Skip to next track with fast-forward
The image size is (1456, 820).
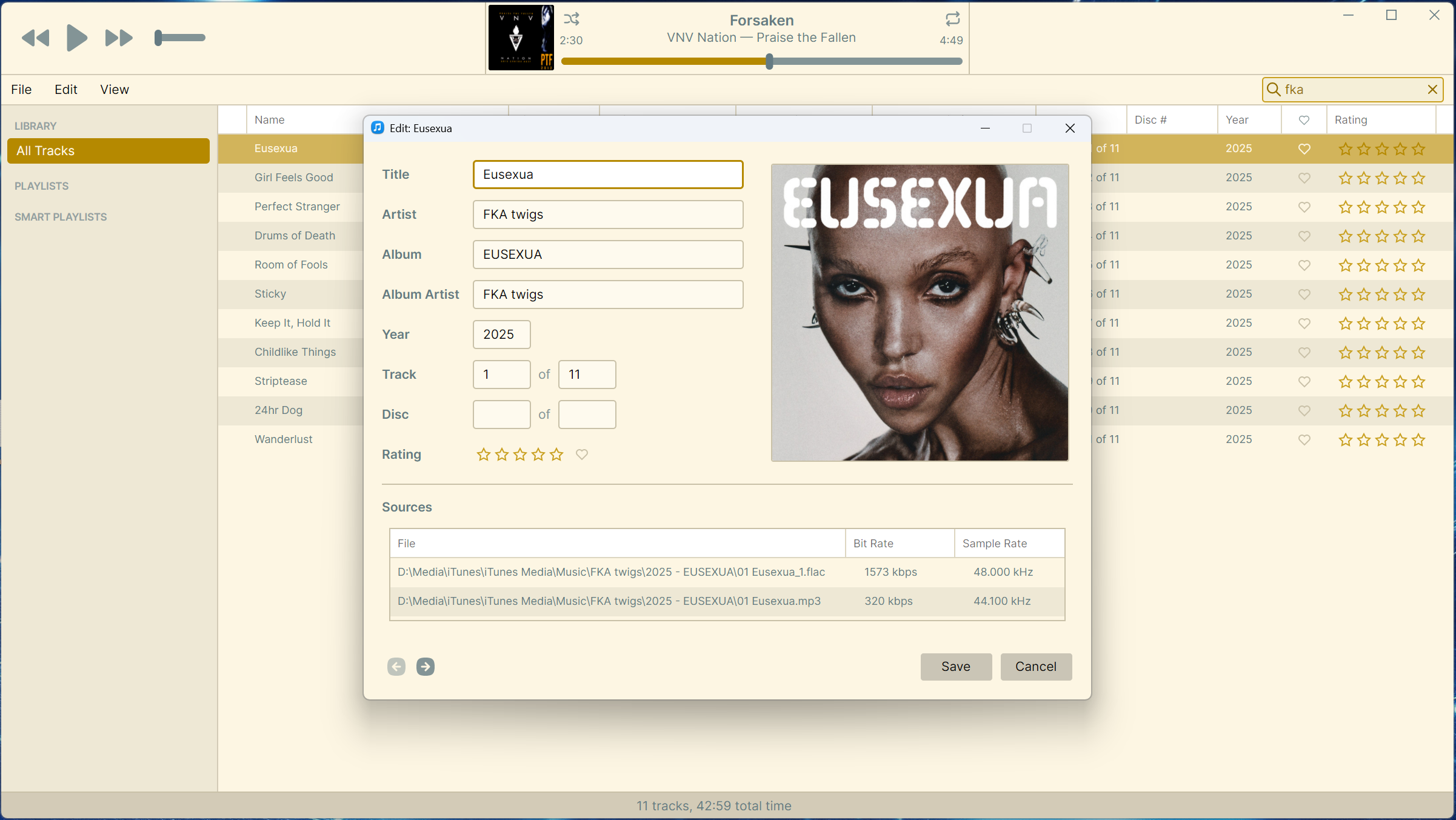(119, 38)
